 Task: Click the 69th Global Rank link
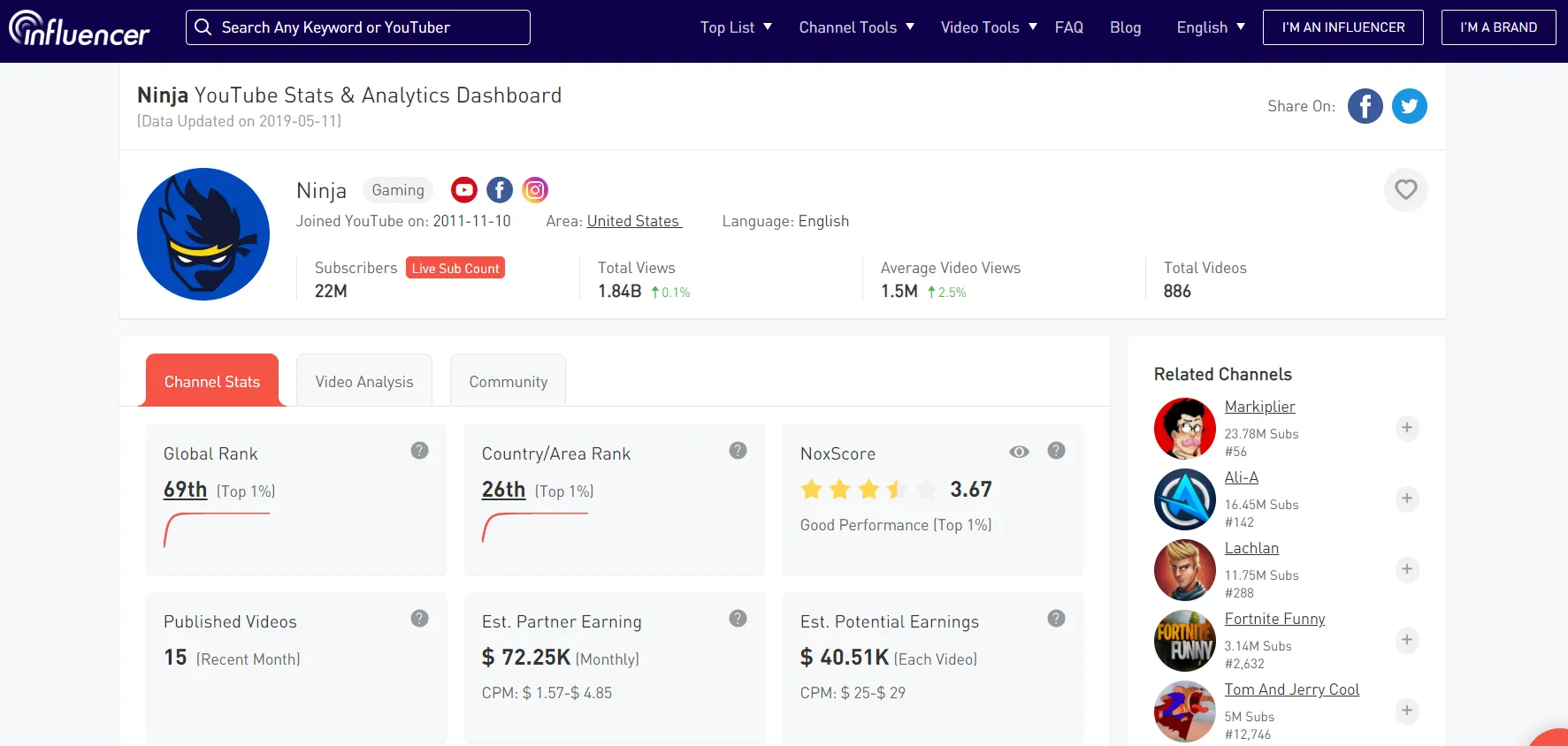[x=185, y=490]
